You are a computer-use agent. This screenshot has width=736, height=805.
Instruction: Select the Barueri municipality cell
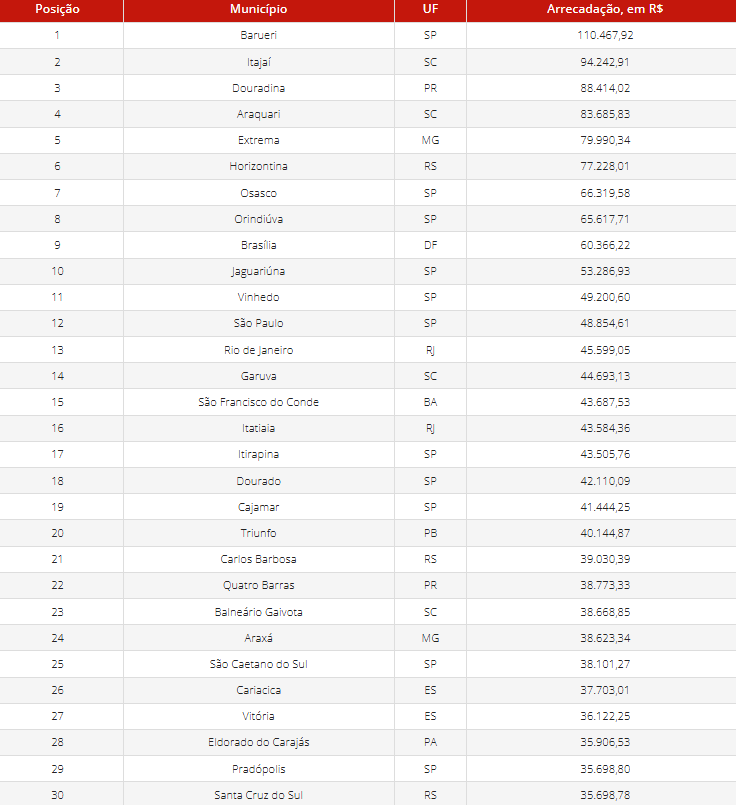click(x=258, y=36)
